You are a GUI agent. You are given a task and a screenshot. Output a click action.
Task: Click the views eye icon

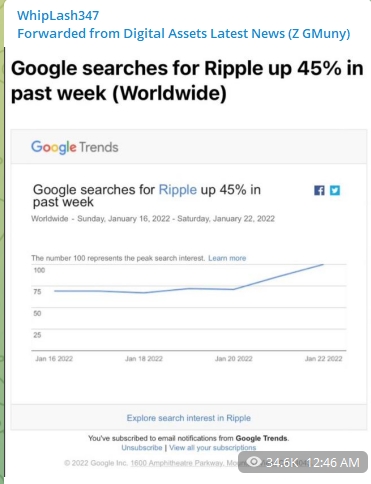(x=254, y=462)
